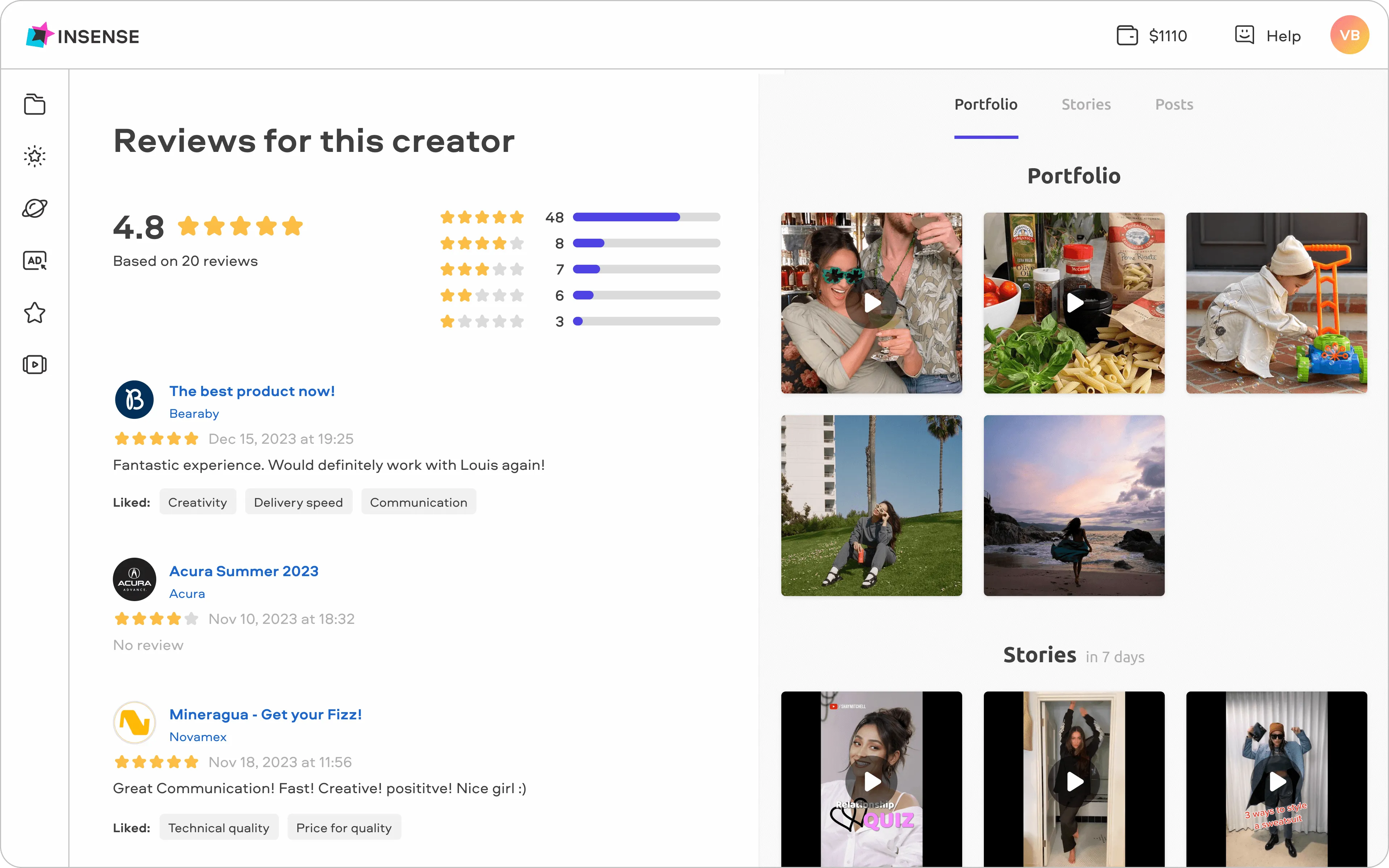The width and height of the screenshot is (1389, 868).
Task: Click the Insense logo
Action: (x=82, y=35)
